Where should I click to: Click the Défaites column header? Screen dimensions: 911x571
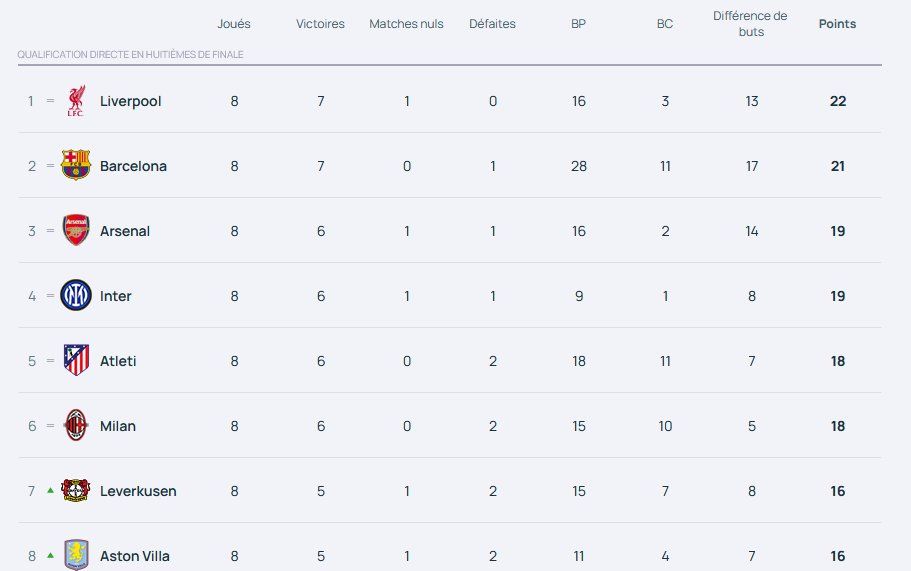492,24
